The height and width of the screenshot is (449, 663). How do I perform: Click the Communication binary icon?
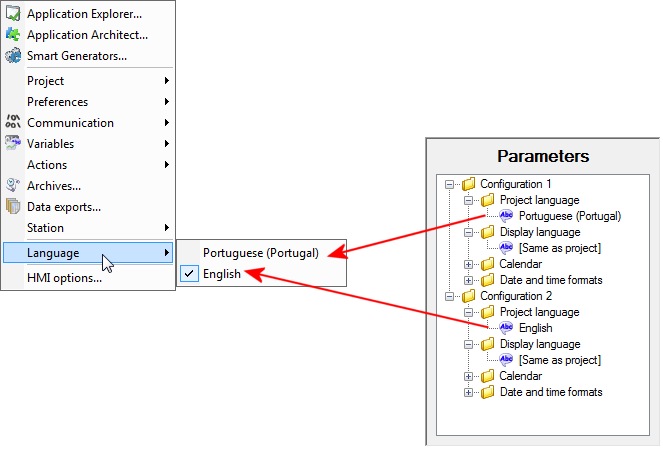point(13,122)
